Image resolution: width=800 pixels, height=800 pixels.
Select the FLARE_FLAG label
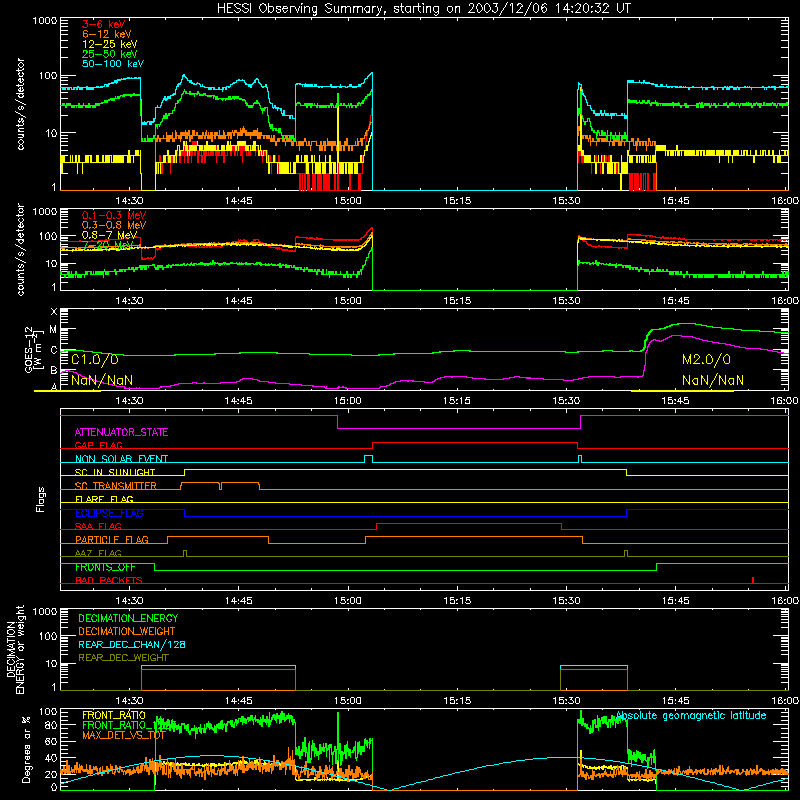[x=104, y=499]
